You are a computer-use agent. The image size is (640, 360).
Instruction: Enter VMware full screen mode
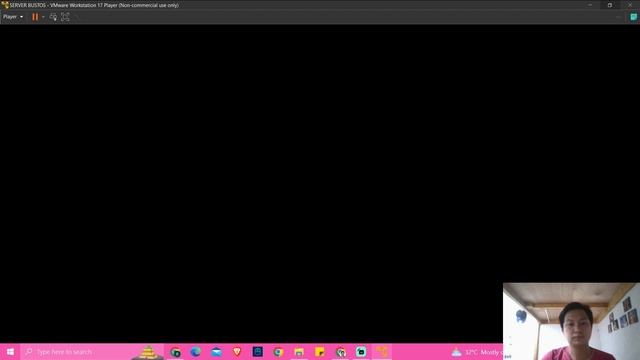tap(65, 17)
